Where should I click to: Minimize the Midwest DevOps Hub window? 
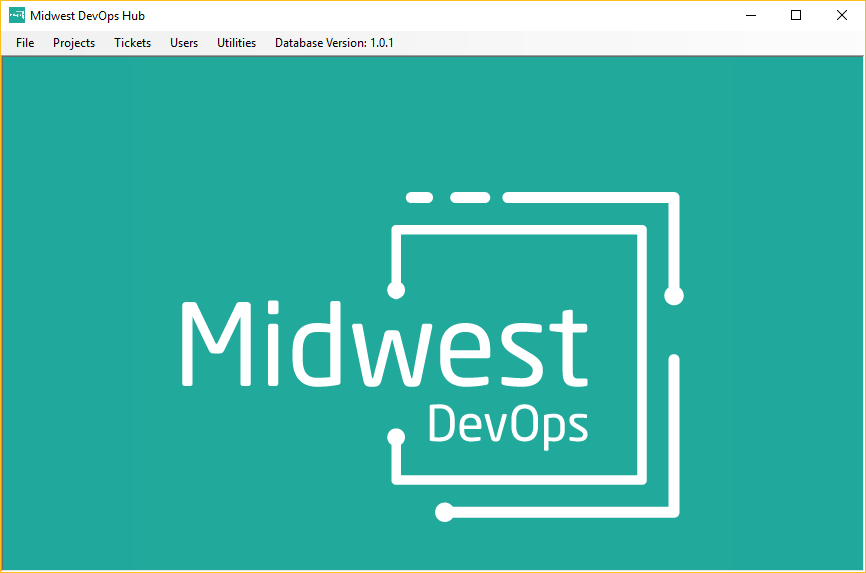pyautogui.click(x=751, y=16)
